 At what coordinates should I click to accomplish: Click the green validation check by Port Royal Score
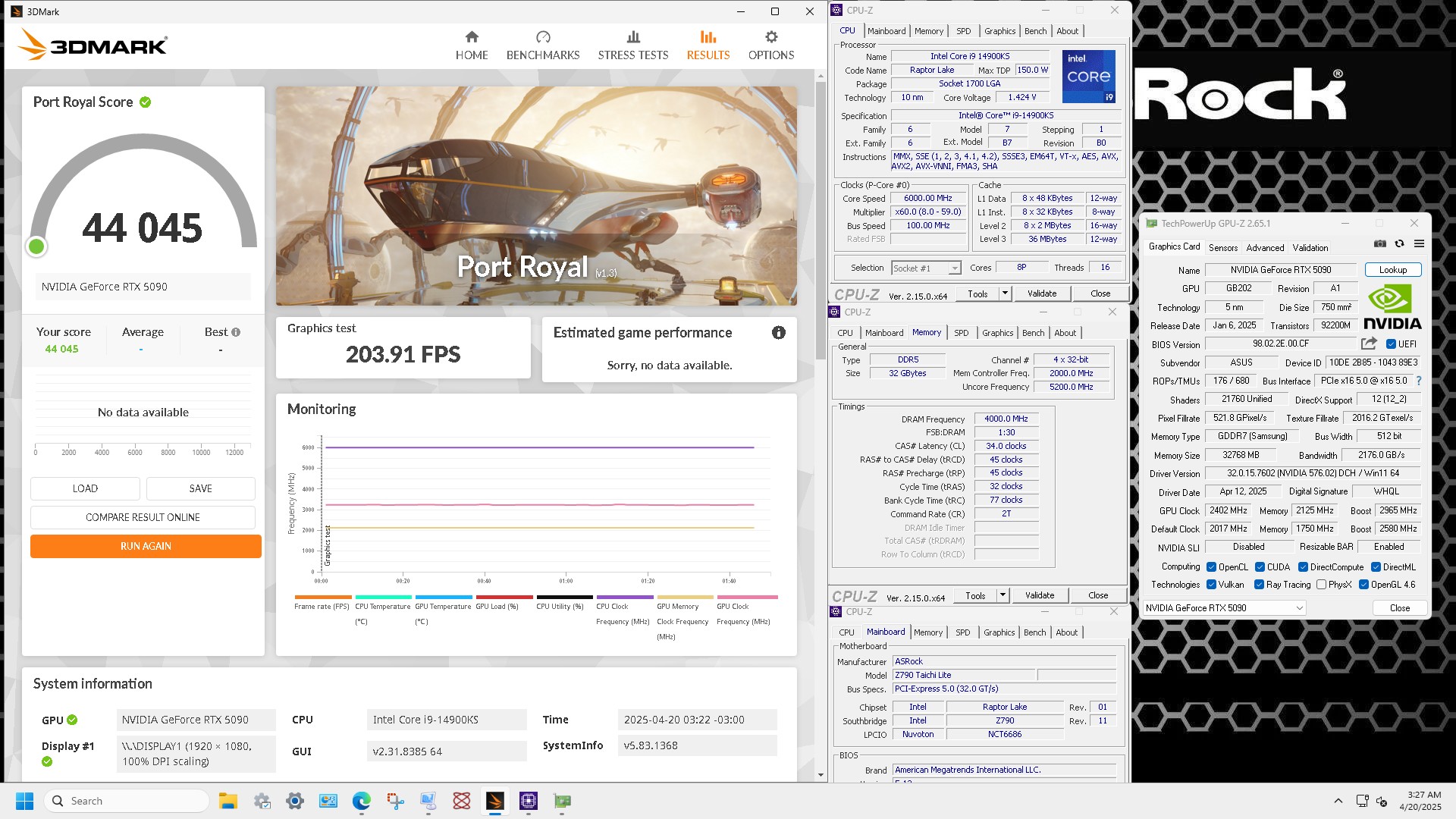146,102
